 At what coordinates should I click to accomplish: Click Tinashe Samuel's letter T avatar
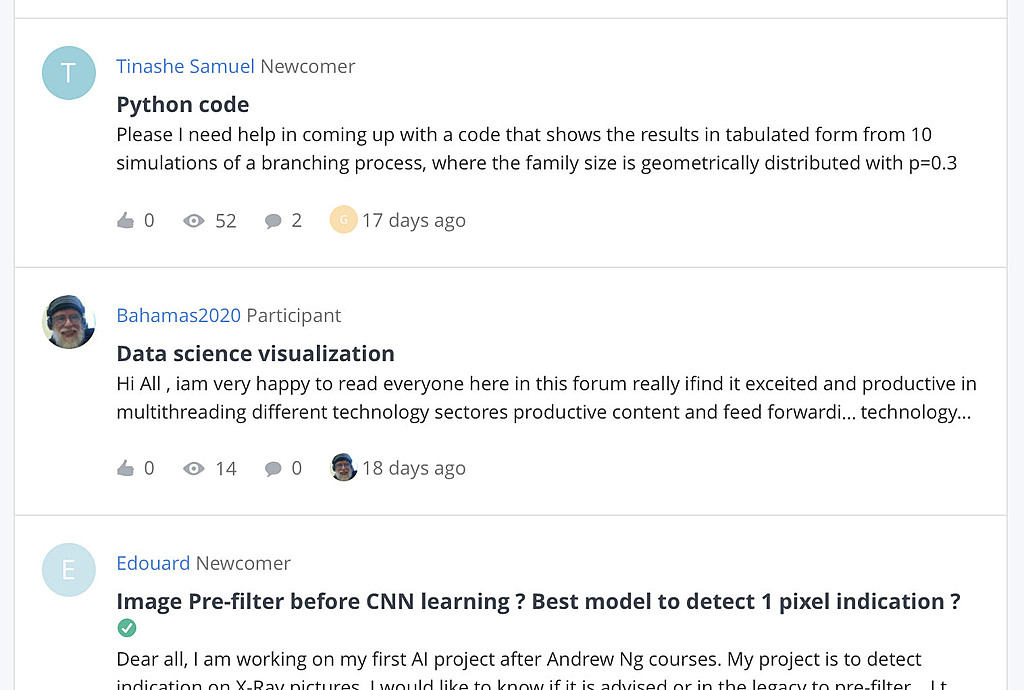click(x=69, y=73)
